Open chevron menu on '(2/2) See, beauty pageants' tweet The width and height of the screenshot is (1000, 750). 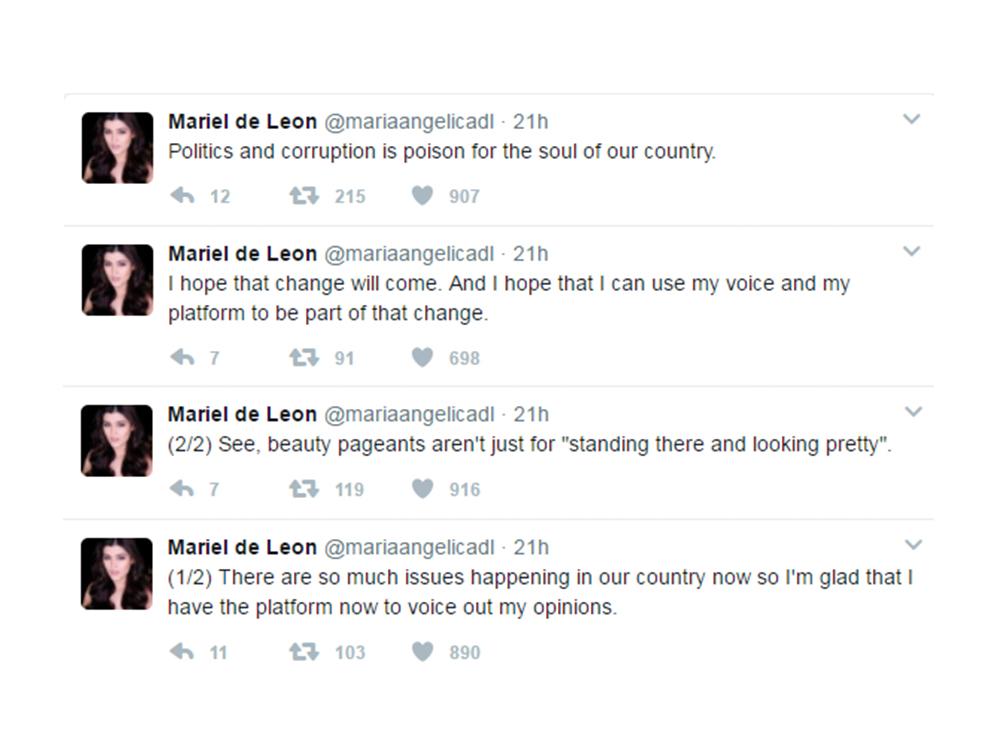click(x=911, y=412)
